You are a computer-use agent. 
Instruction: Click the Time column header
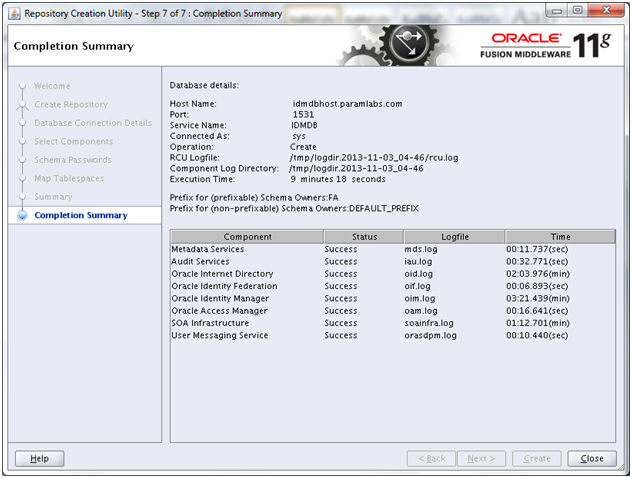(560, 237)
